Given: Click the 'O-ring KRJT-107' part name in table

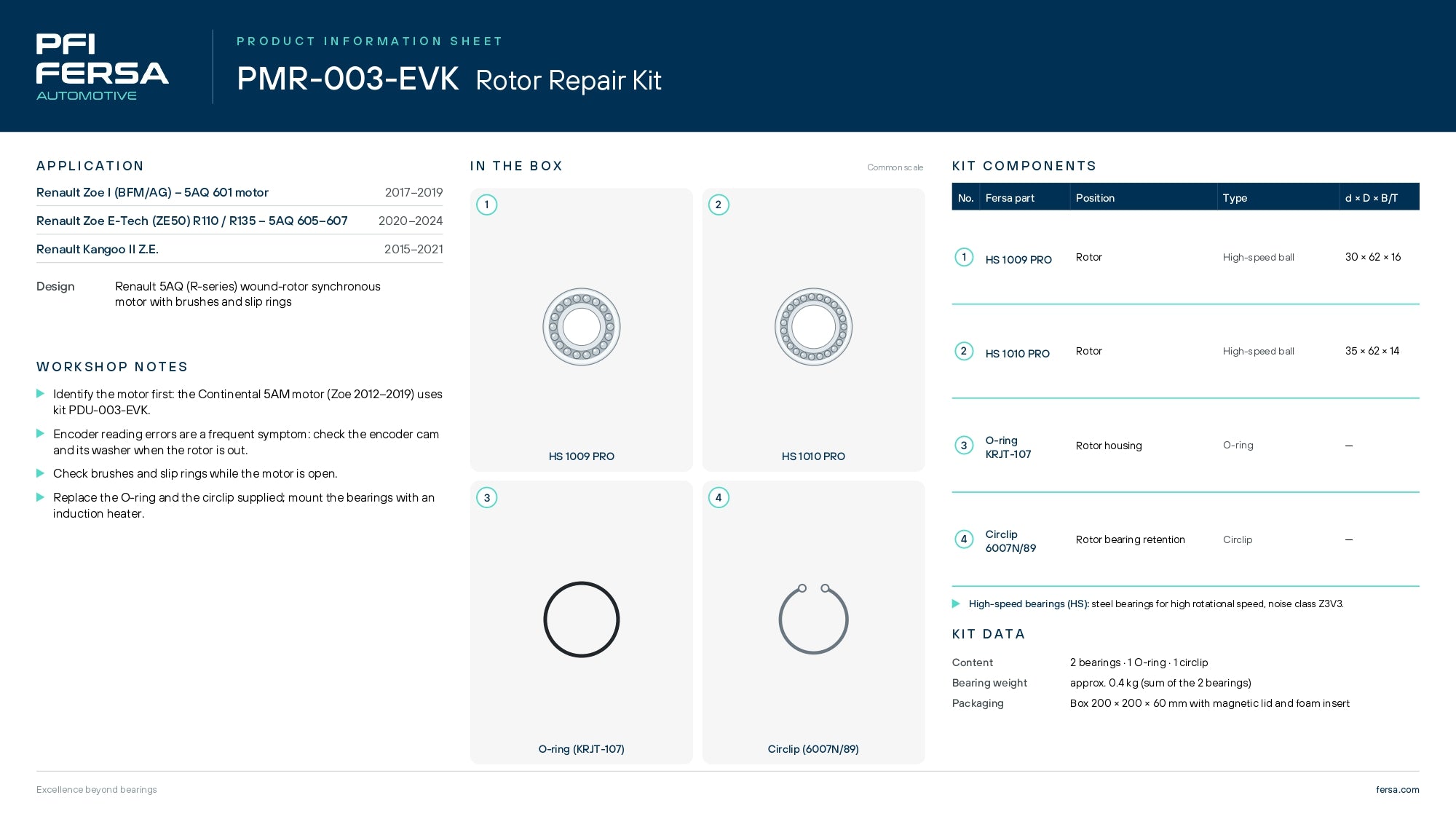Looking at the screenshot, I should coord(1008,447).
